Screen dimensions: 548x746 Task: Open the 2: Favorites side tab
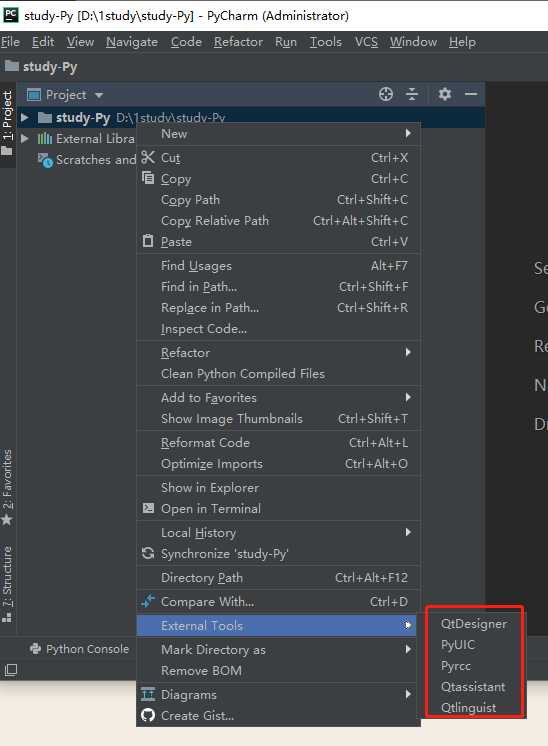click(7, 487)
